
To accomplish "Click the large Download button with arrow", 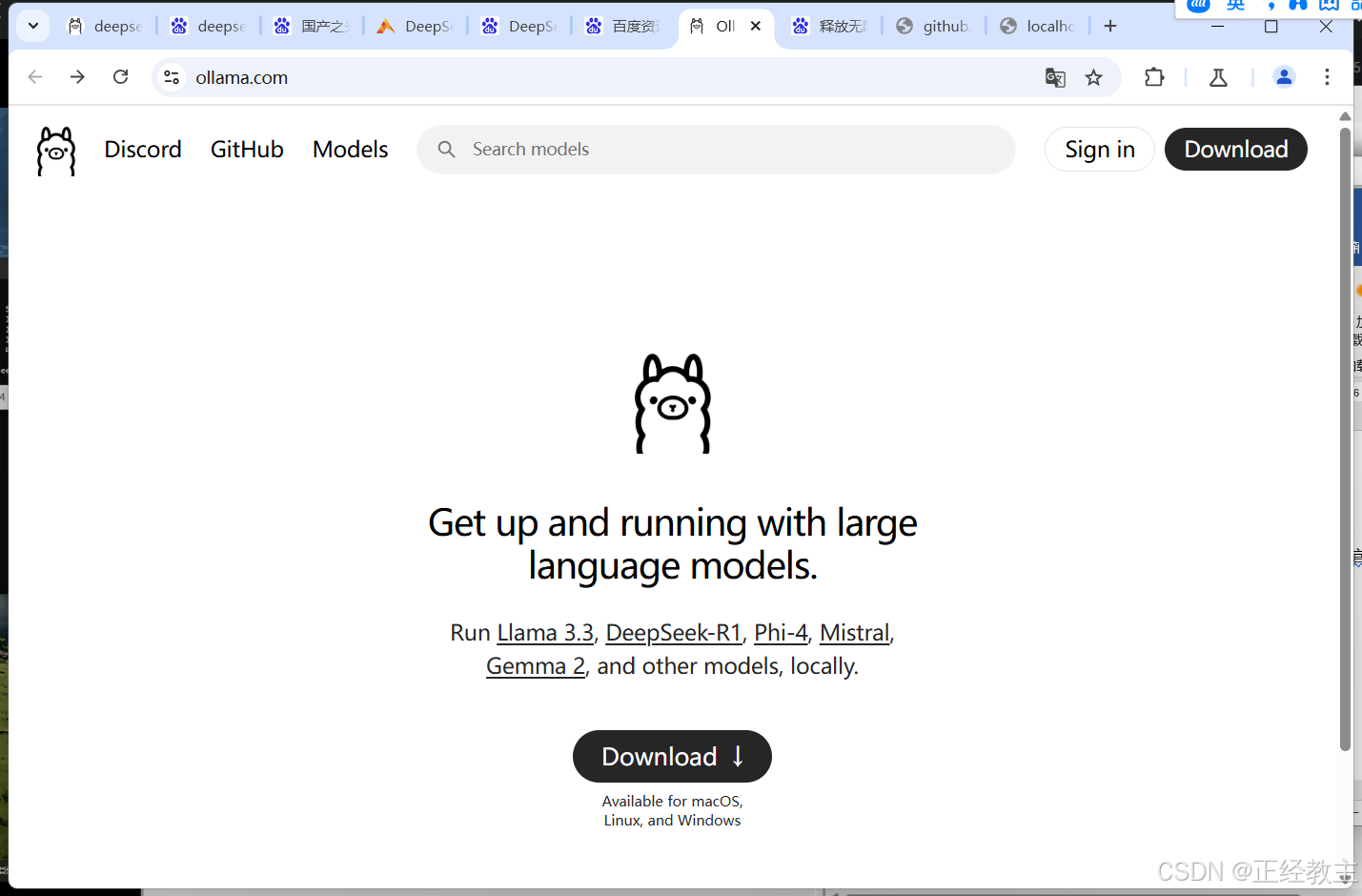I will tap(672, 757).
